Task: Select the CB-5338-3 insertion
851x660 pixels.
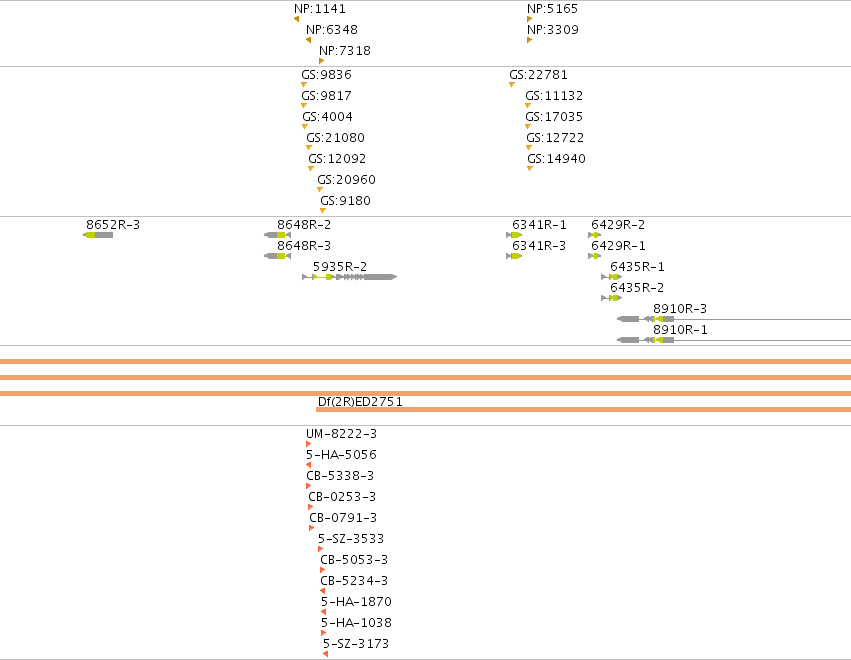Action: [340, 477]
